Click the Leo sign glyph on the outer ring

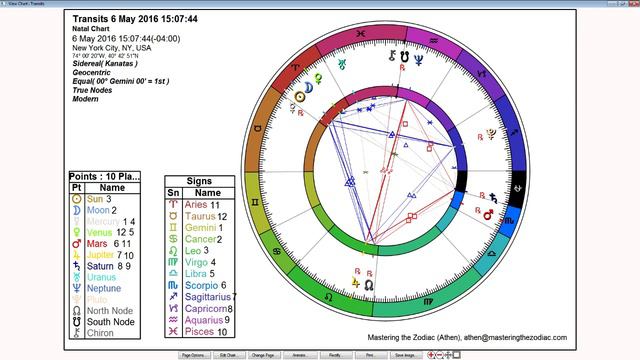(329, 297)
